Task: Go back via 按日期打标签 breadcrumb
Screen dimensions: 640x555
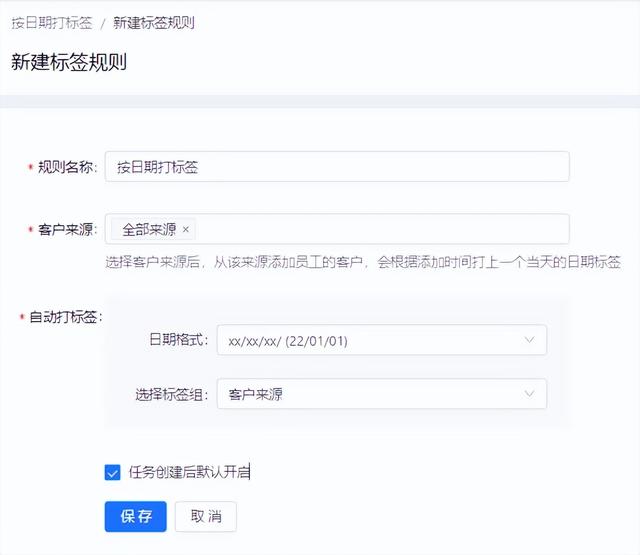Action: pyautogui.click(x=50, y=22)
